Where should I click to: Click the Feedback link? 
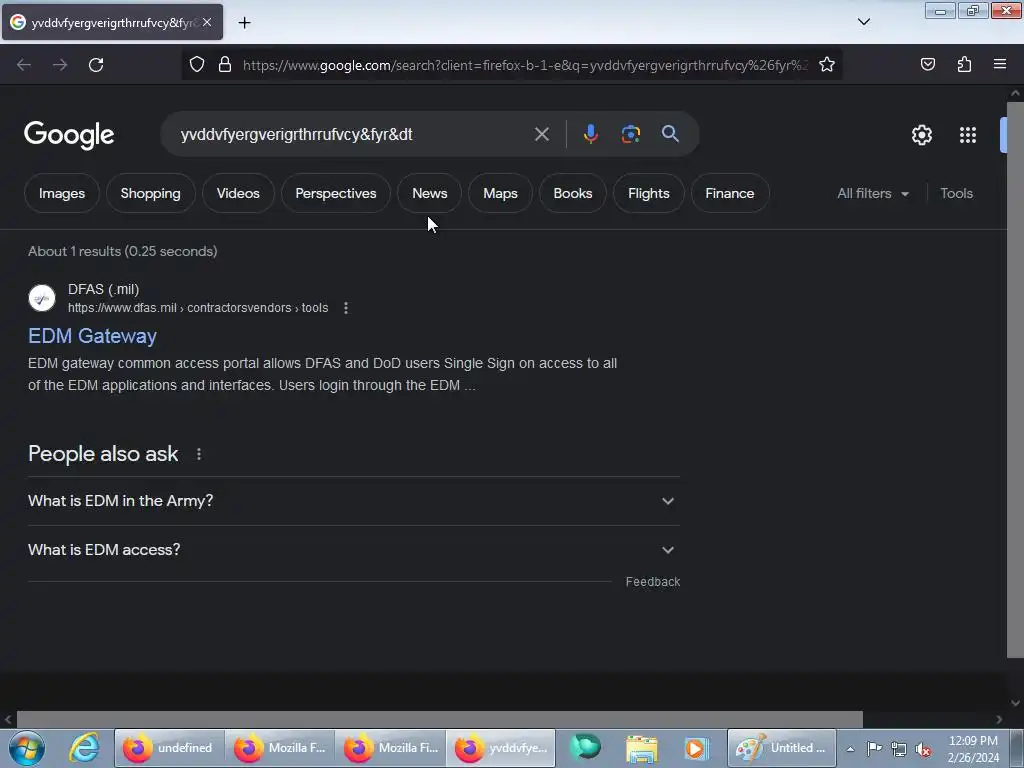point(652,582)
